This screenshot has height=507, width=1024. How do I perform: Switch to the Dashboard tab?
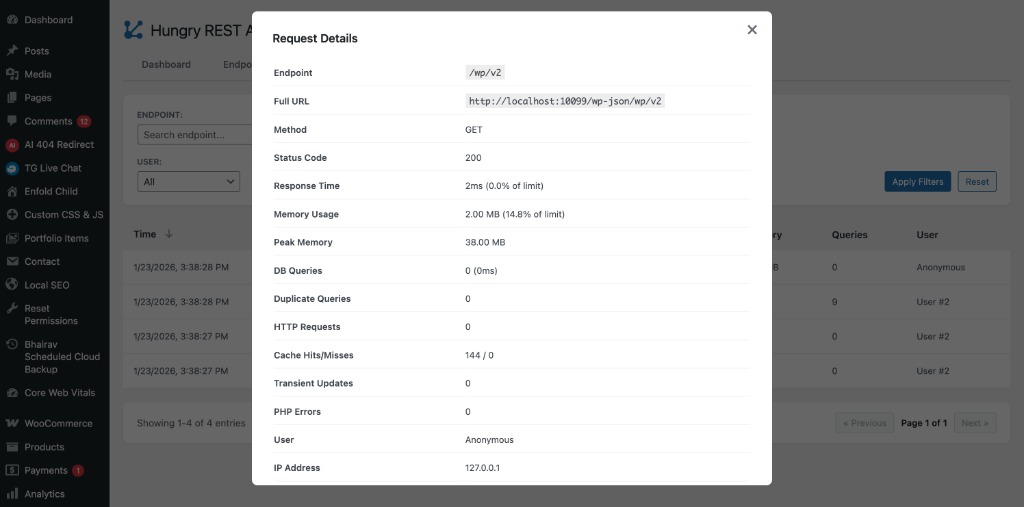pyautogui.click(x=166, y=65)
